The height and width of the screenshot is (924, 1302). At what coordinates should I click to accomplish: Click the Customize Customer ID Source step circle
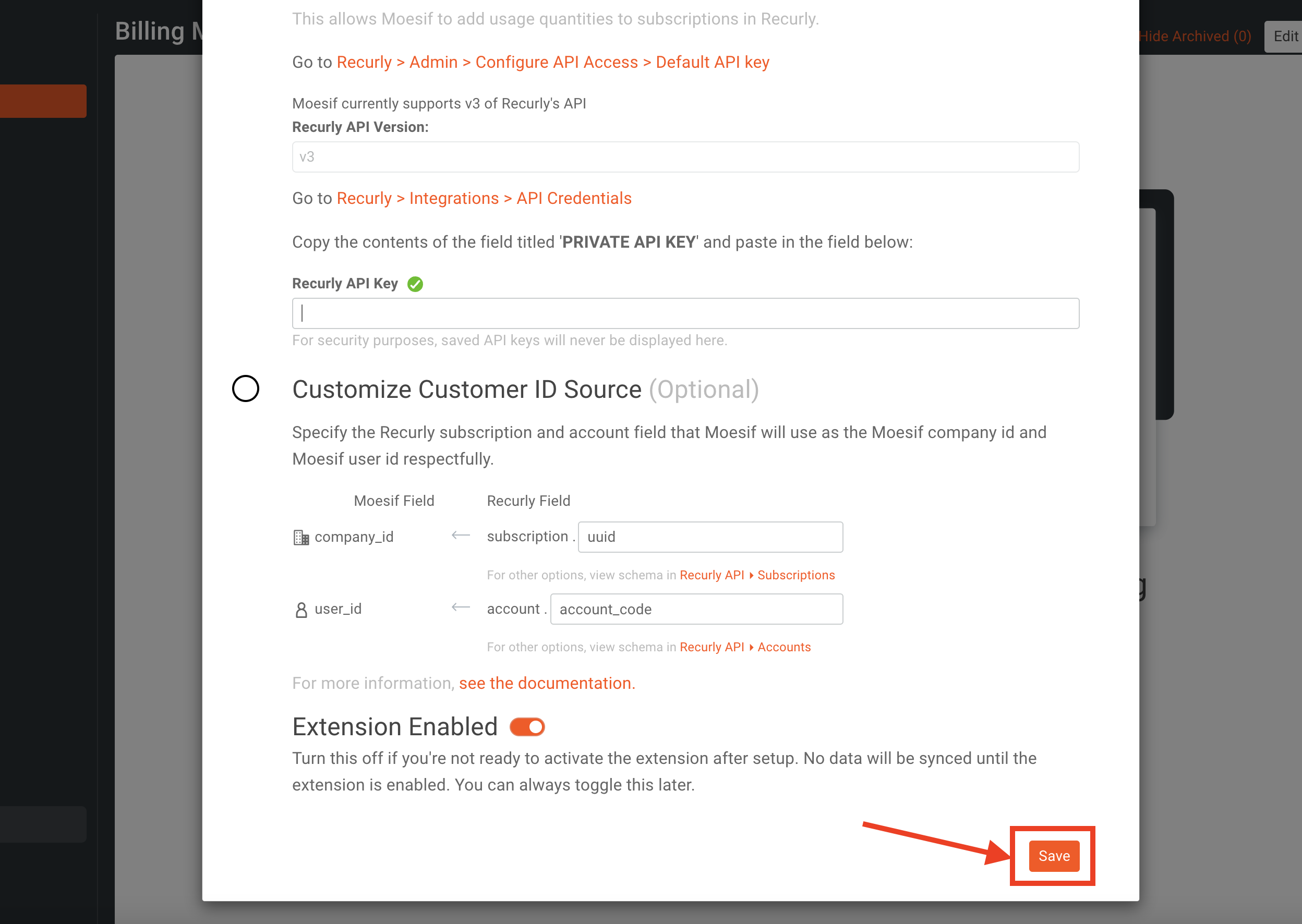click(246, 388)
